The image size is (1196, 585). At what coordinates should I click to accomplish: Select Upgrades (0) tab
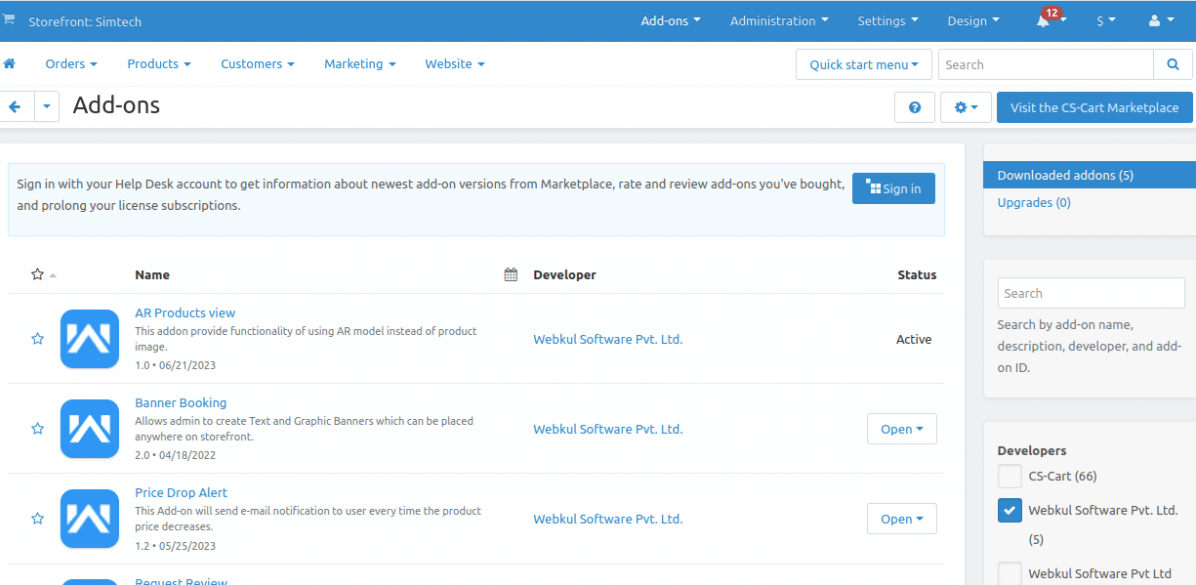pos(1034,203)
